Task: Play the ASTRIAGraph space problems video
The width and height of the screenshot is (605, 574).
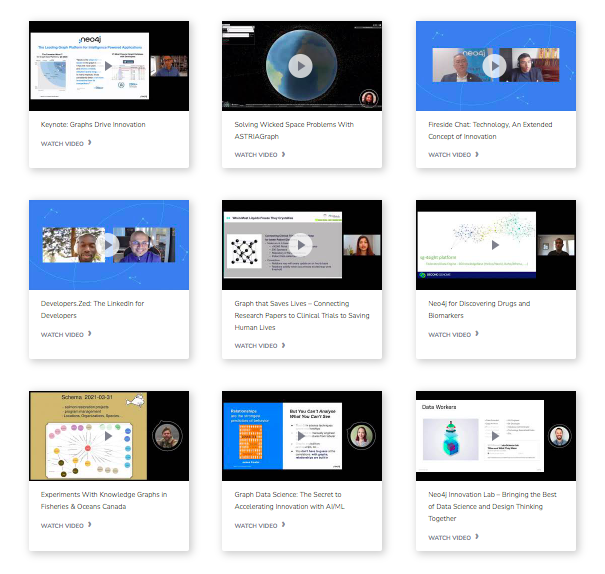Action: [301, 66]
